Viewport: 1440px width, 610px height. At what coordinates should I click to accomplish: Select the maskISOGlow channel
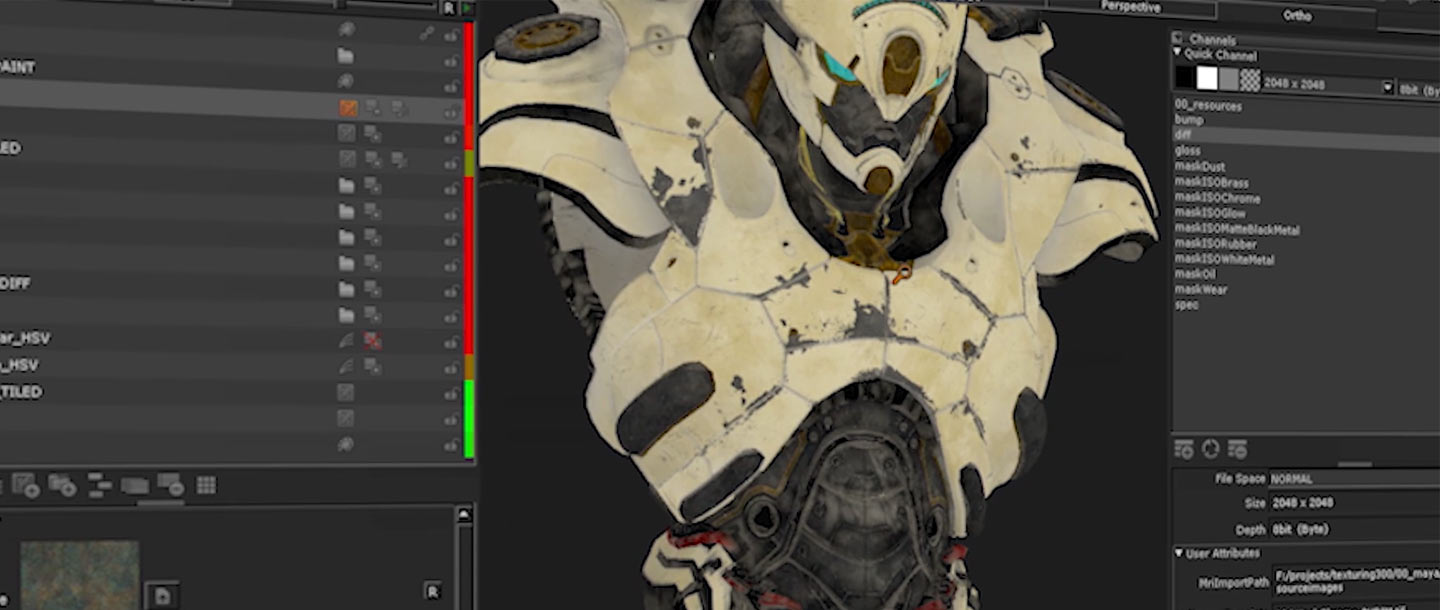1211,214
